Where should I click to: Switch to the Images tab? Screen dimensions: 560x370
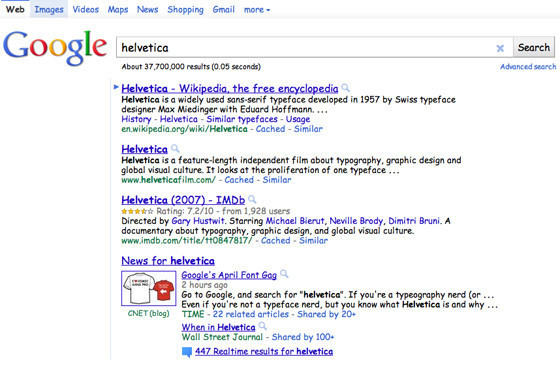49,10
